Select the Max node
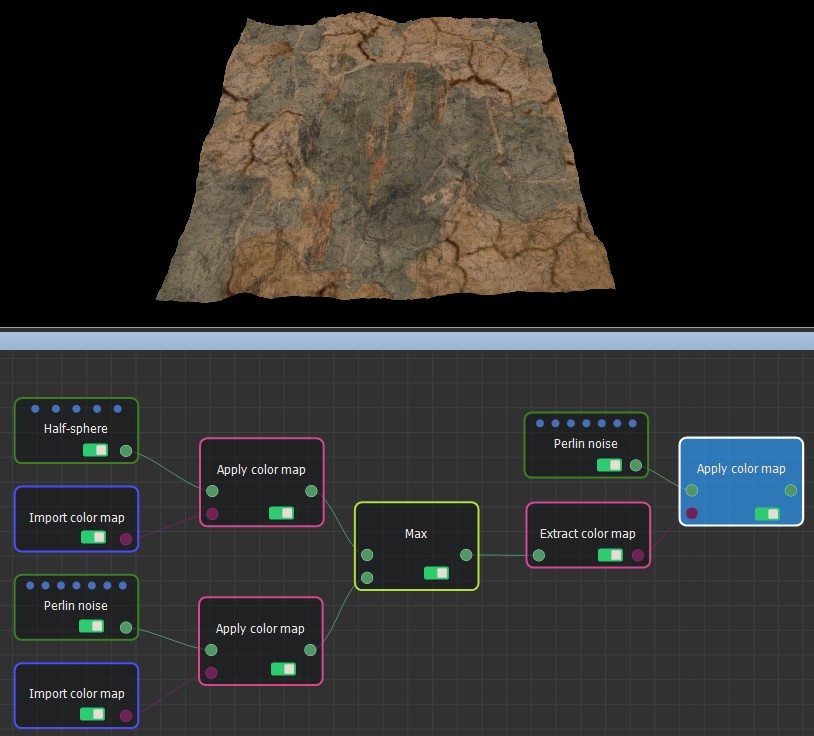Viewport: 814px width, 736px height. click(416, 533)
